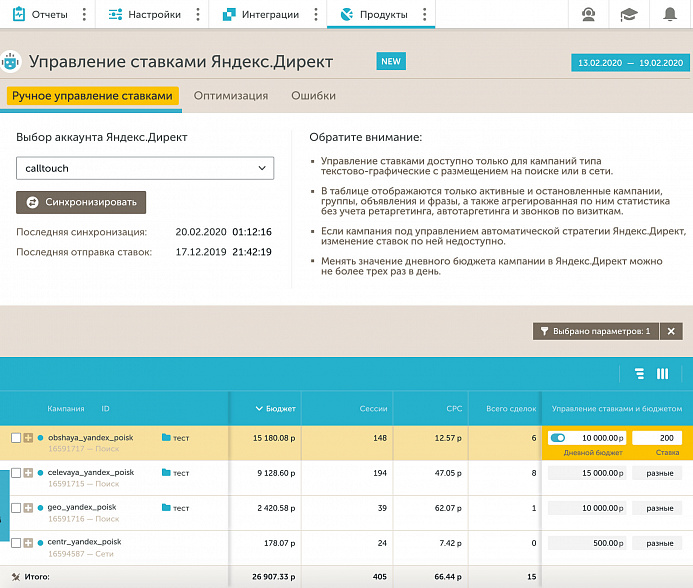Open the graduation cap training icon
This screenshot has height=588, width=693.
(628, 15)
